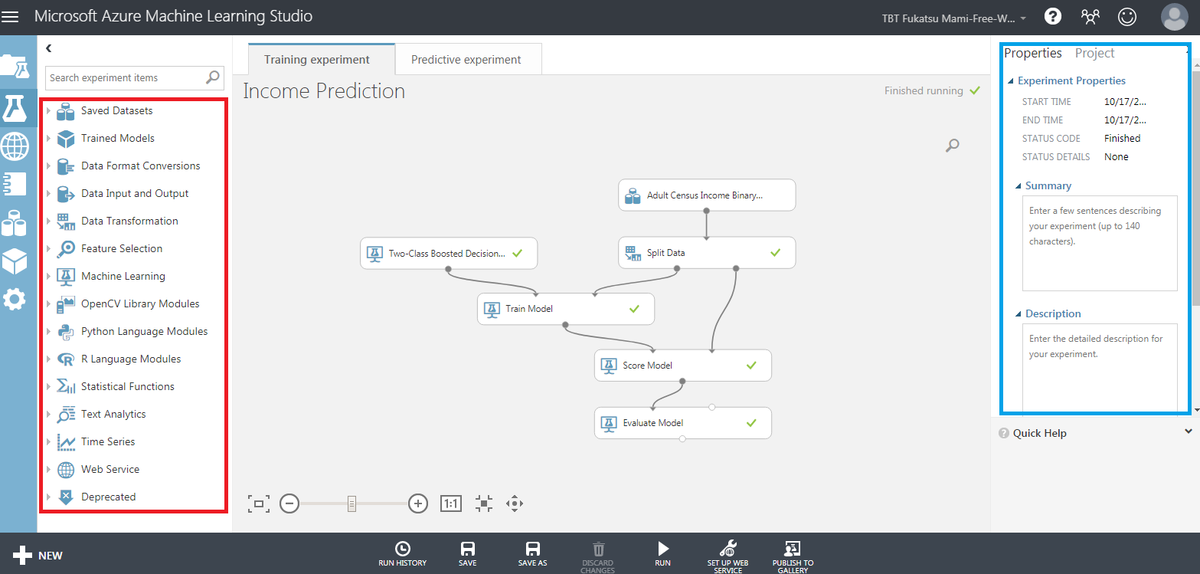
Task: Click the zoom slider handle
Action: [352, 504]
